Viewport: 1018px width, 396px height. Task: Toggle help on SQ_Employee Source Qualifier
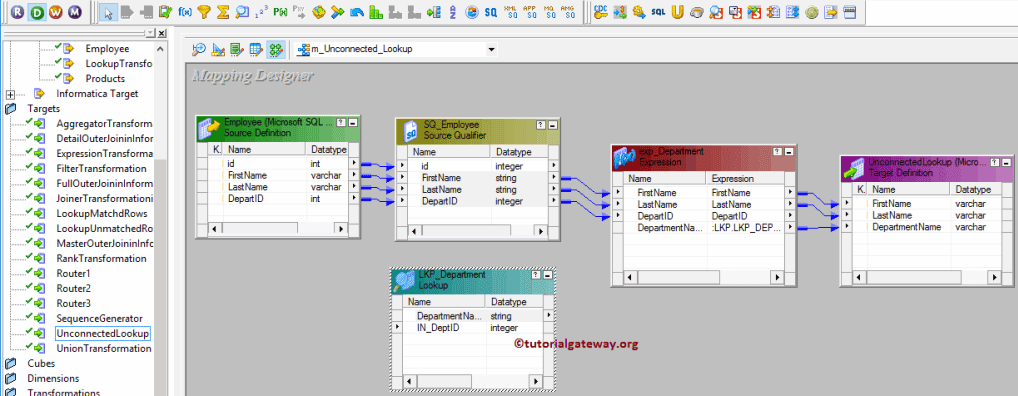541,124
